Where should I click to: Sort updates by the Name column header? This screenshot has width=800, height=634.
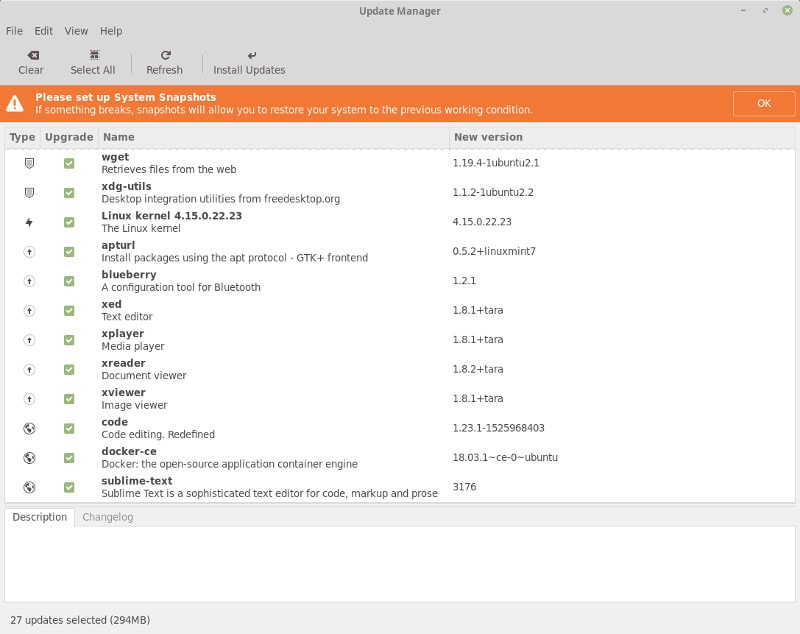click(118, 137)
